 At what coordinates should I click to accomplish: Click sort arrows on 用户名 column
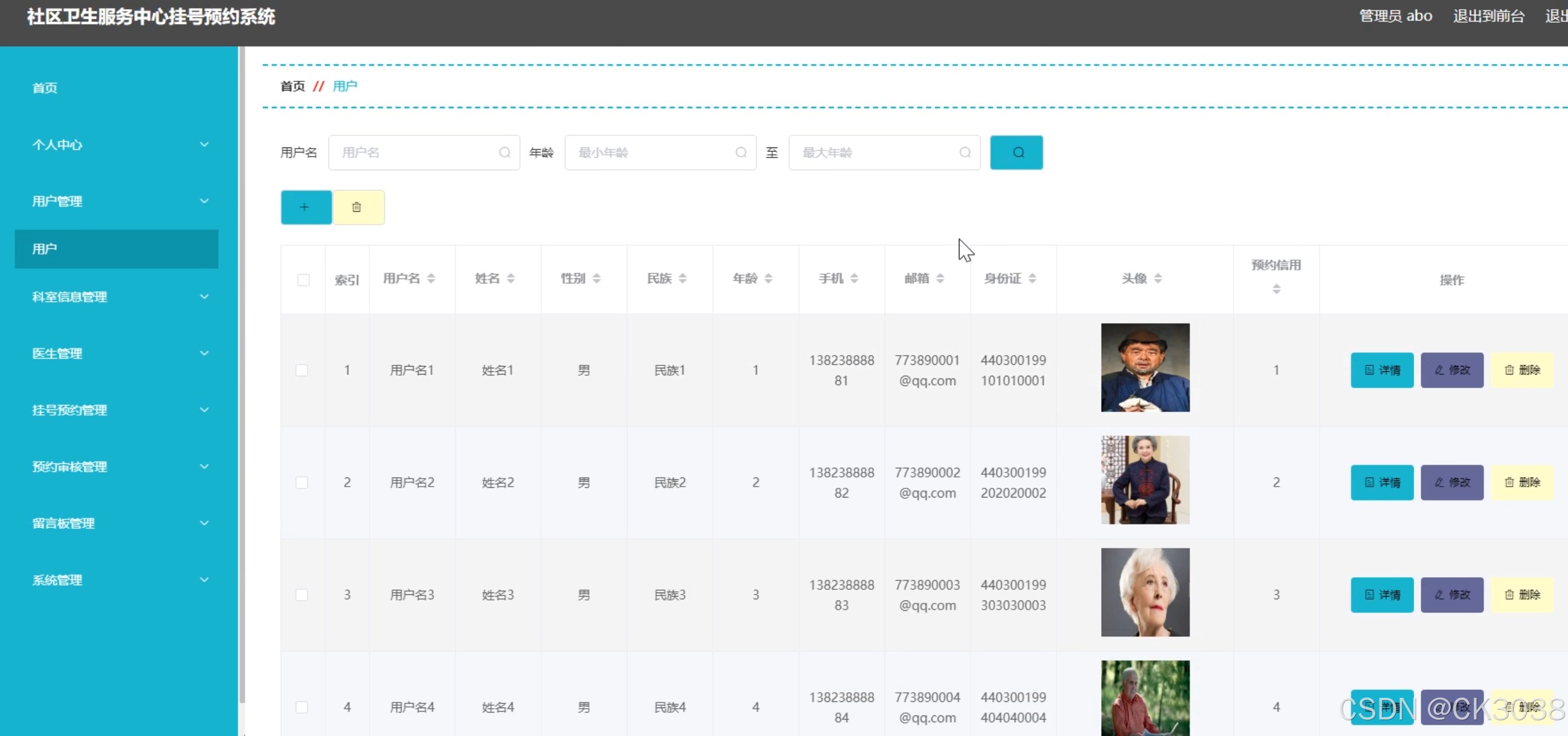pyautogui.click(x=431, y=278)
